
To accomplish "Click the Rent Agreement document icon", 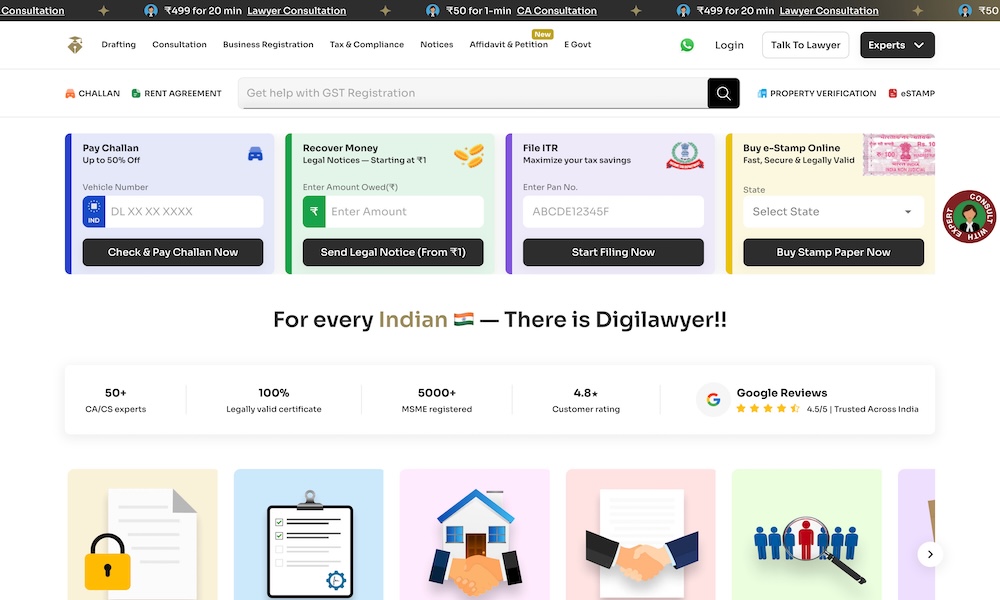I will (x=136, y=93).
